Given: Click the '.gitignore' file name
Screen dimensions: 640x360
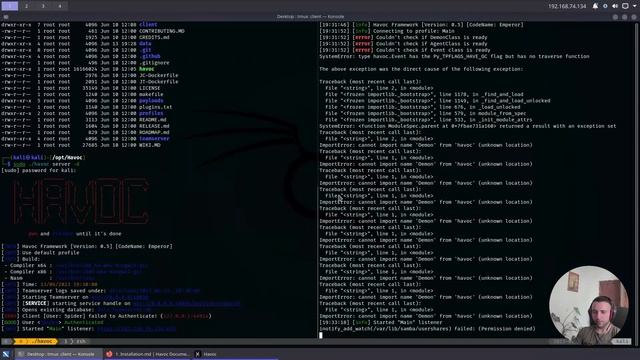Looking at the screenshot, I should [154, 63].
